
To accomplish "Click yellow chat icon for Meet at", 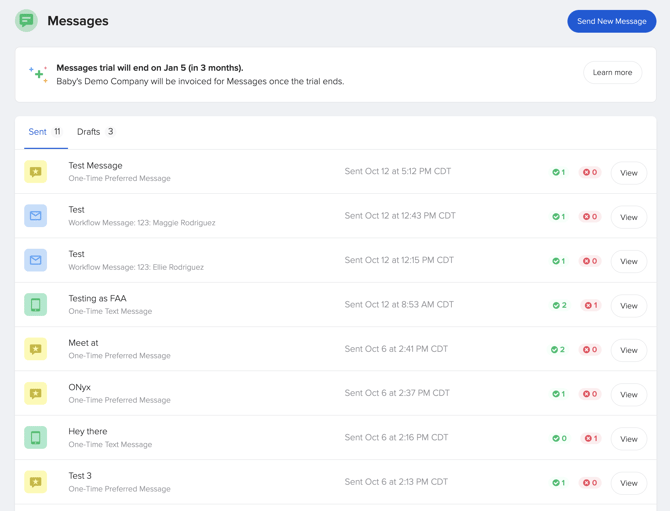I will coord(36,349).
